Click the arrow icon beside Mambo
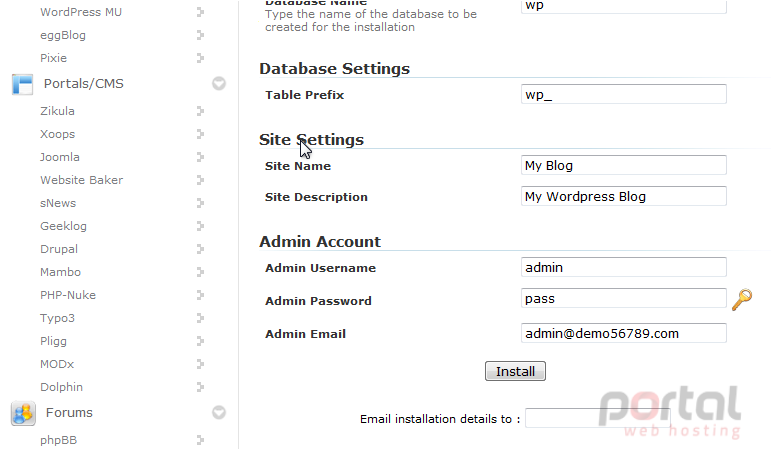This screenshot has height=450, width=776. click(200, 272)
